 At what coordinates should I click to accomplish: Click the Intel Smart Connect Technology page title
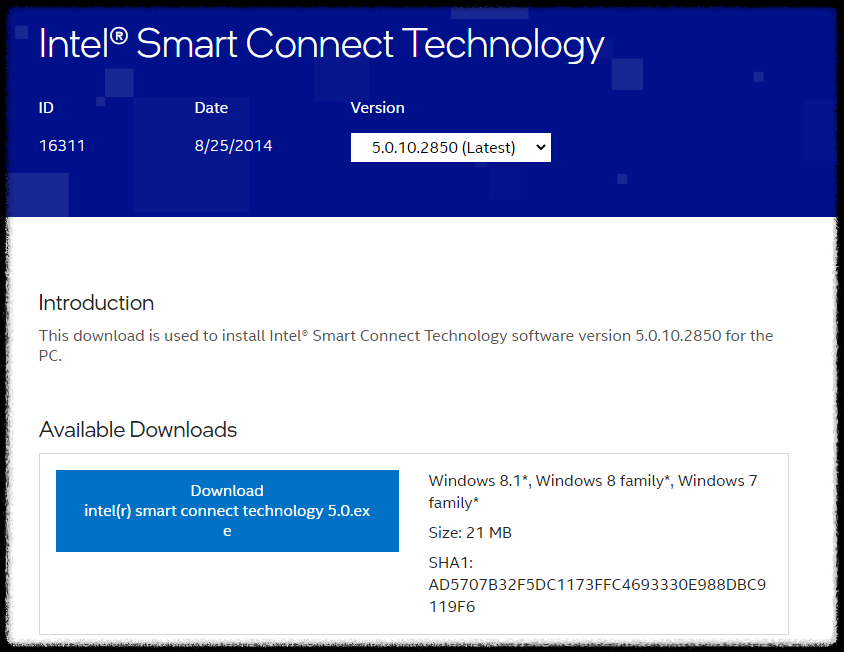(x=322, y=45)
